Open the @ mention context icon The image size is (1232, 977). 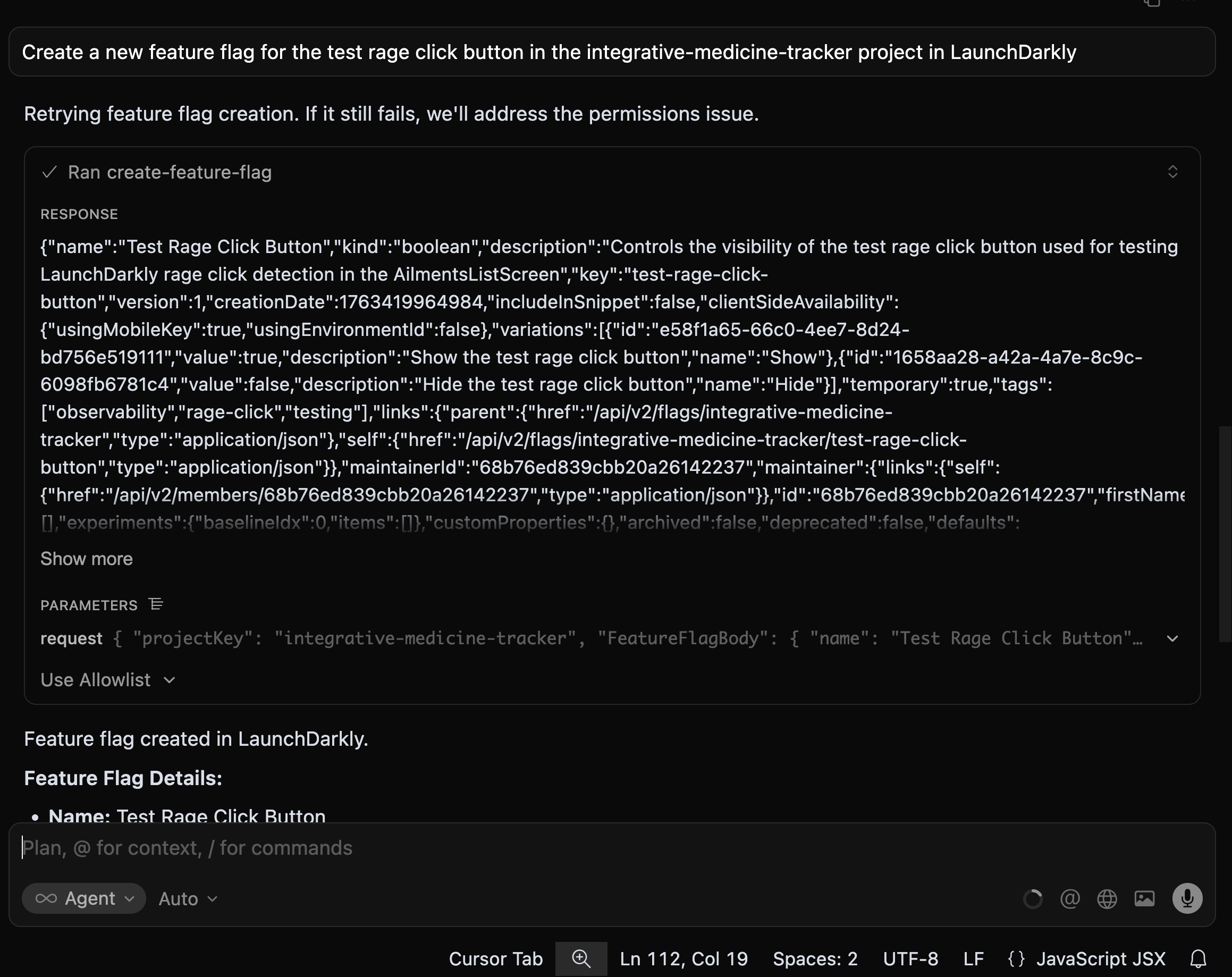pyautogui.click(x=1070, y=898)
